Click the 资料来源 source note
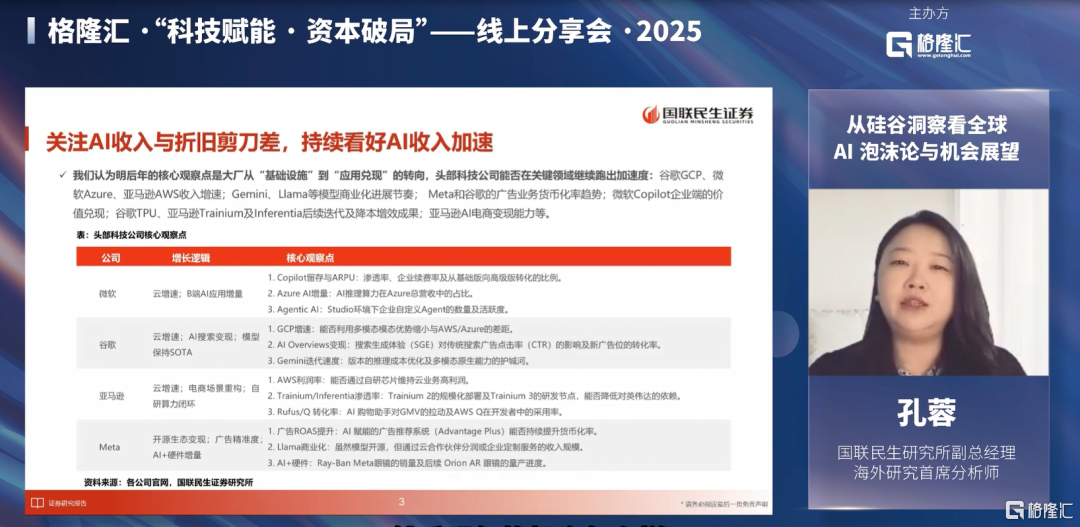The image size is (1080, 527). [x=169, y=482]
